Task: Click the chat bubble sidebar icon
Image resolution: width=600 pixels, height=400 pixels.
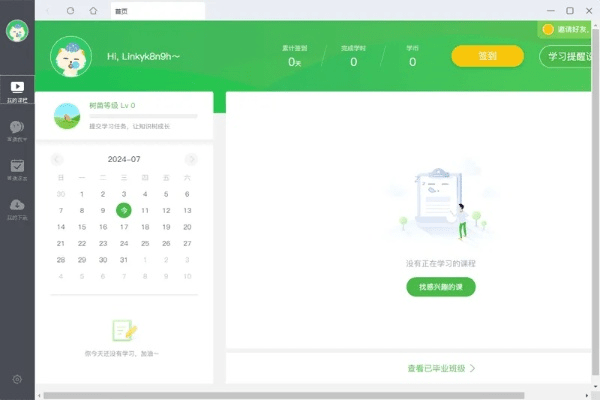Action: pyautogui.click(x=17, y=131)
